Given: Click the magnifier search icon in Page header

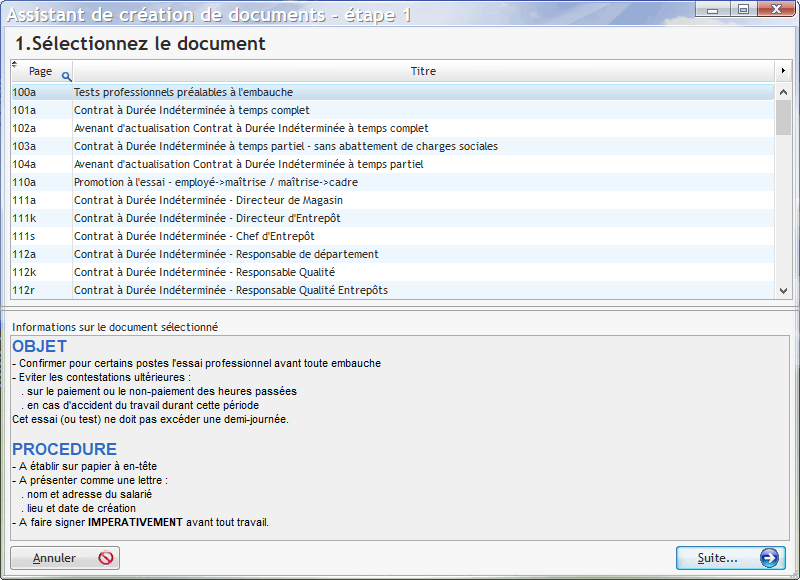Looking at the screenshot, I should 66,76.
